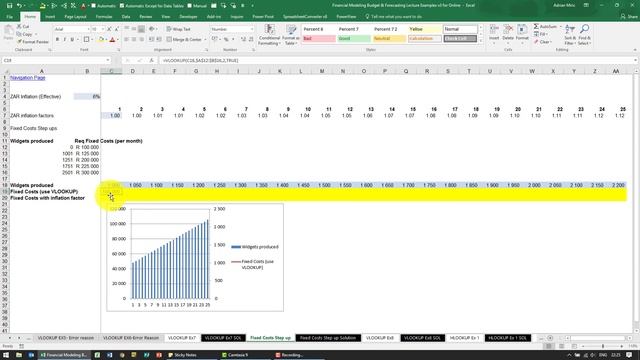The width and height of the screenshot is (640, 360).
Task: Open Conditional Formatting menu
Action: tap(269, 35)
